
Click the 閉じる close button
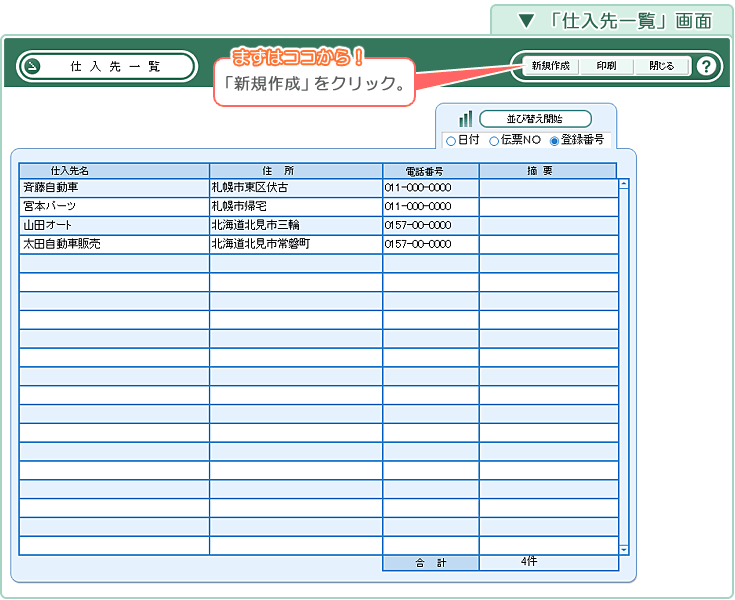click(661, 66)
